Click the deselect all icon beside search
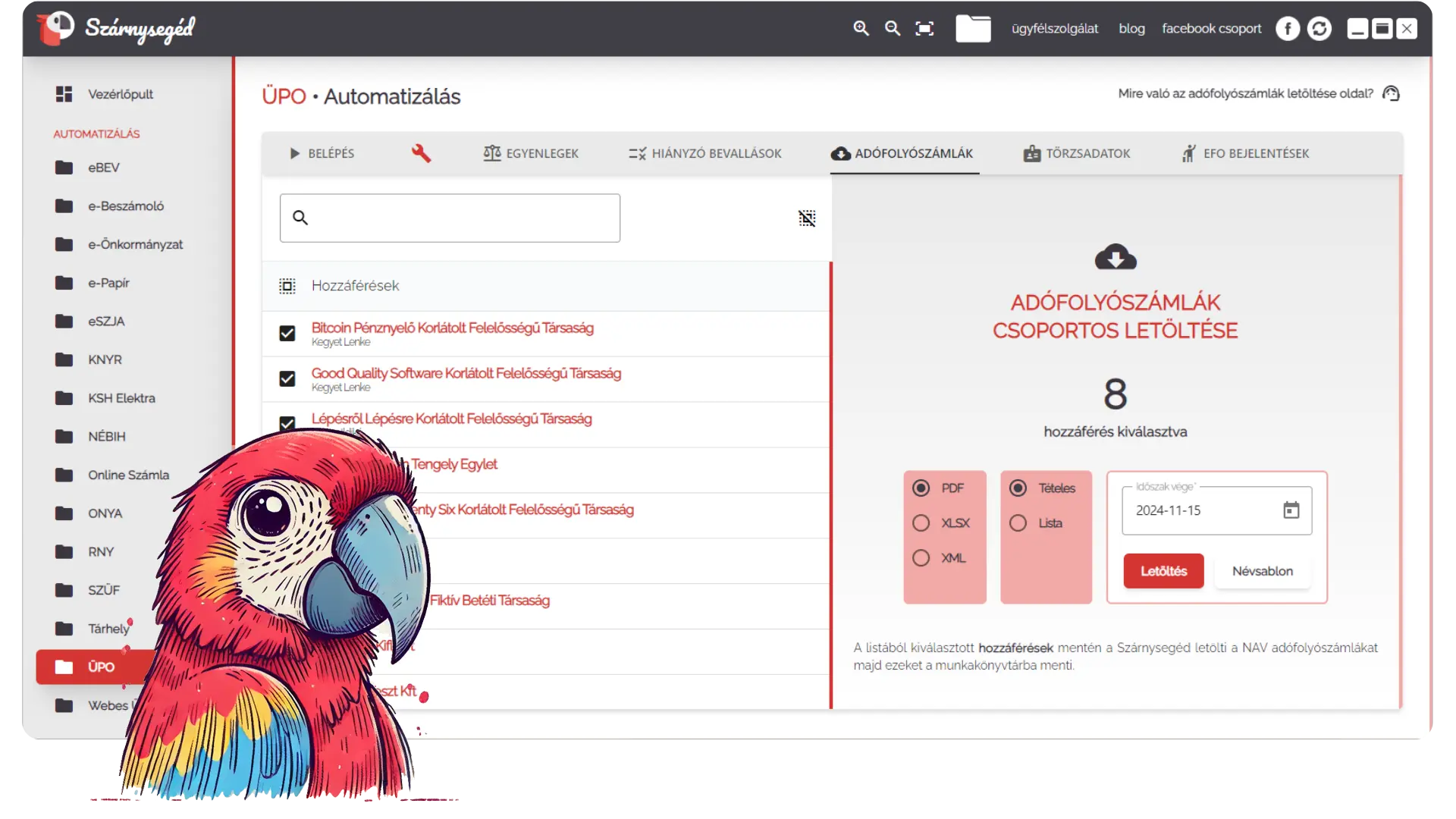 pos(807,218)
